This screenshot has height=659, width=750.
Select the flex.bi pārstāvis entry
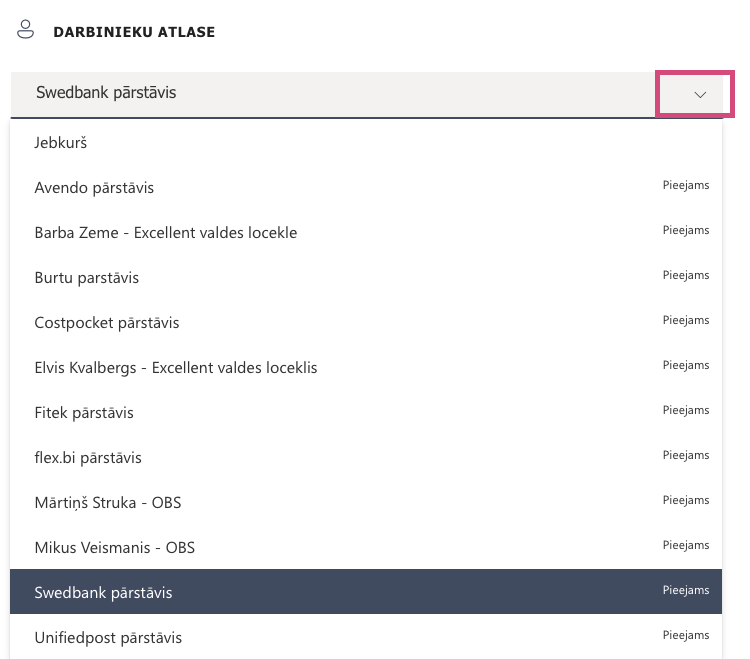88,458
